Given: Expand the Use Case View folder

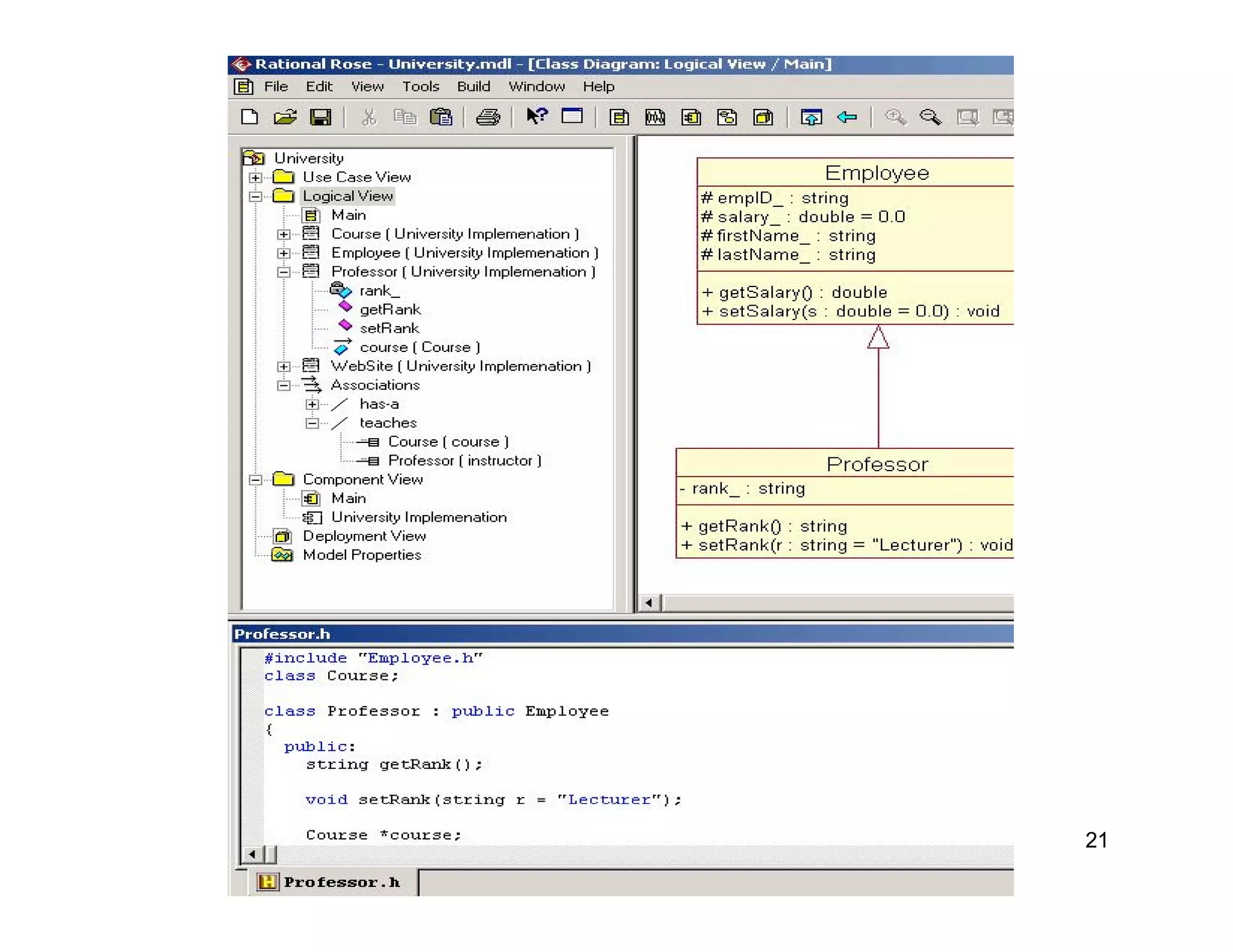Looking at the screenshot, I should pyautogui.click(x=255, y=178).
